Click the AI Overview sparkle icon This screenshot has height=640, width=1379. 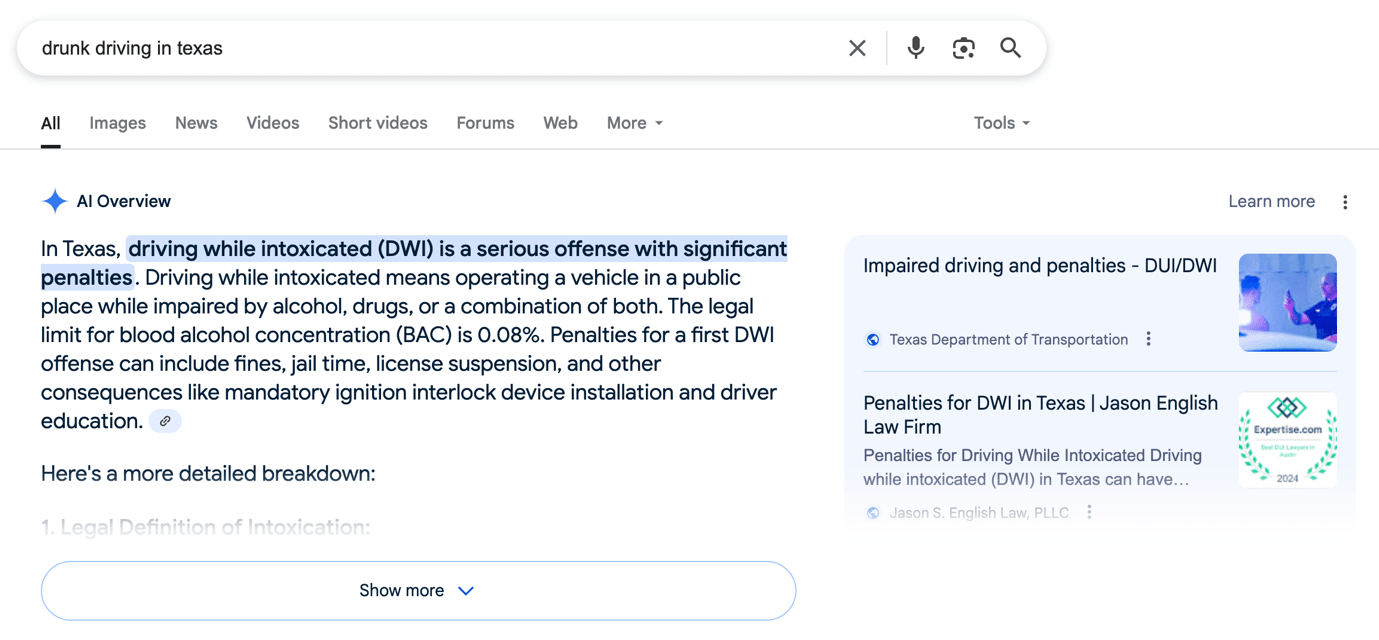[54, 201]
